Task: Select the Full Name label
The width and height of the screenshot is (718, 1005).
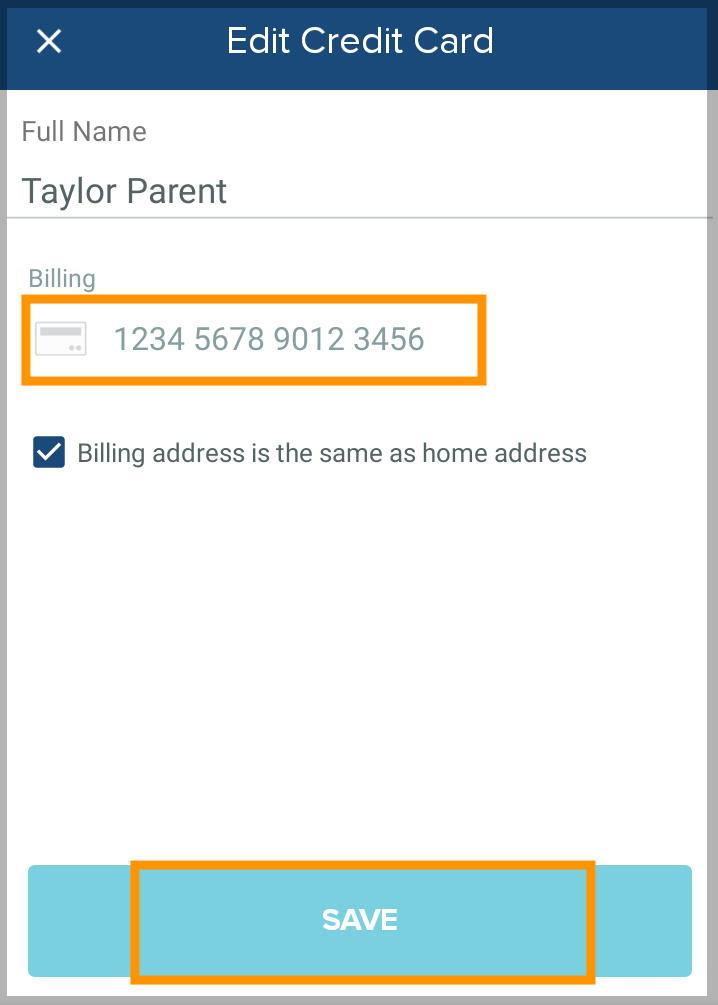Action: click(x=84, y=132)
